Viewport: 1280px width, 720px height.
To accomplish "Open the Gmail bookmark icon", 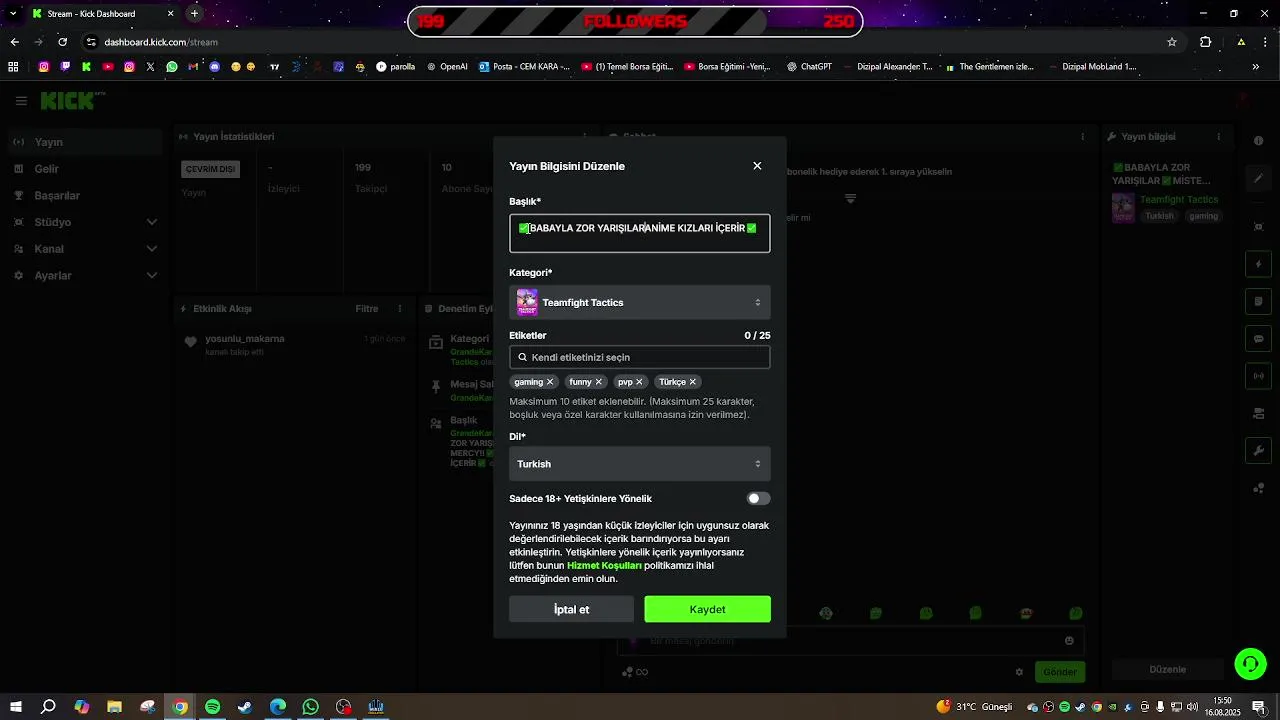I will click(194, 67).
